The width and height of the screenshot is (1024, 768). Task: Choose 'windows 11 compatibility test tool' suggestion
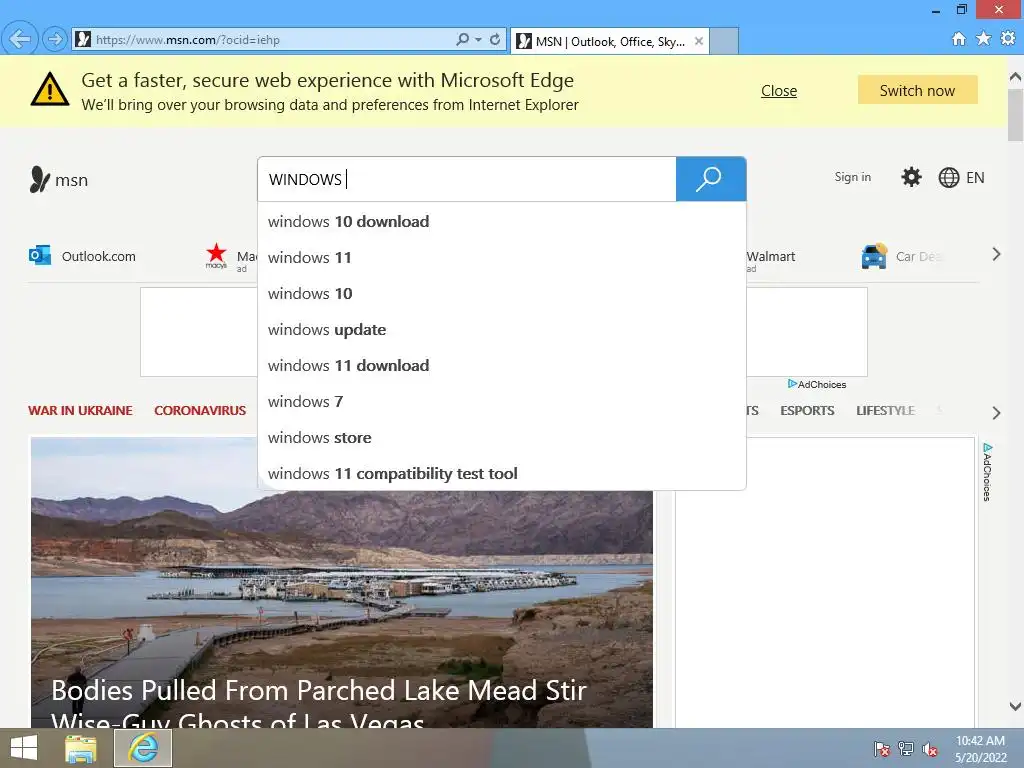pos(502,473)
